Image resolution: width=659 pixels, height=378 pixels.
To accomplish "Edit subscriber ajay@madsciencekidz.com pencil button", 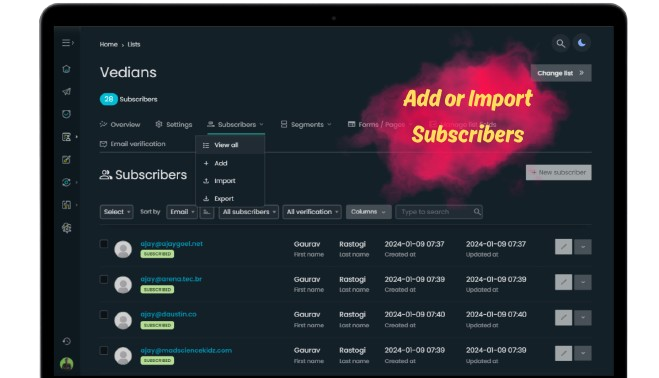I will (x=563, y=353).
